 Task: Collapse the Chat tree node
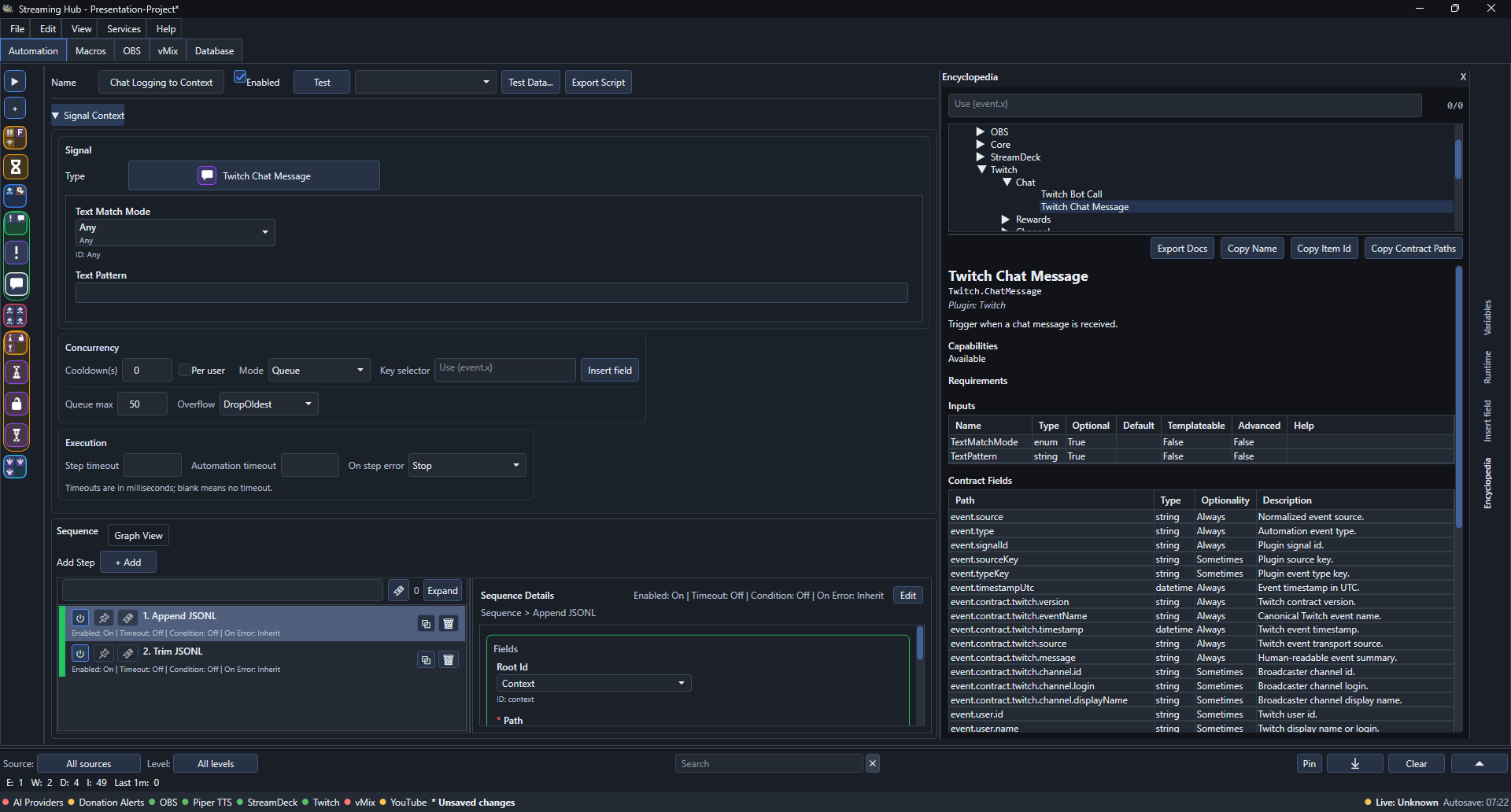point(1007,182)
